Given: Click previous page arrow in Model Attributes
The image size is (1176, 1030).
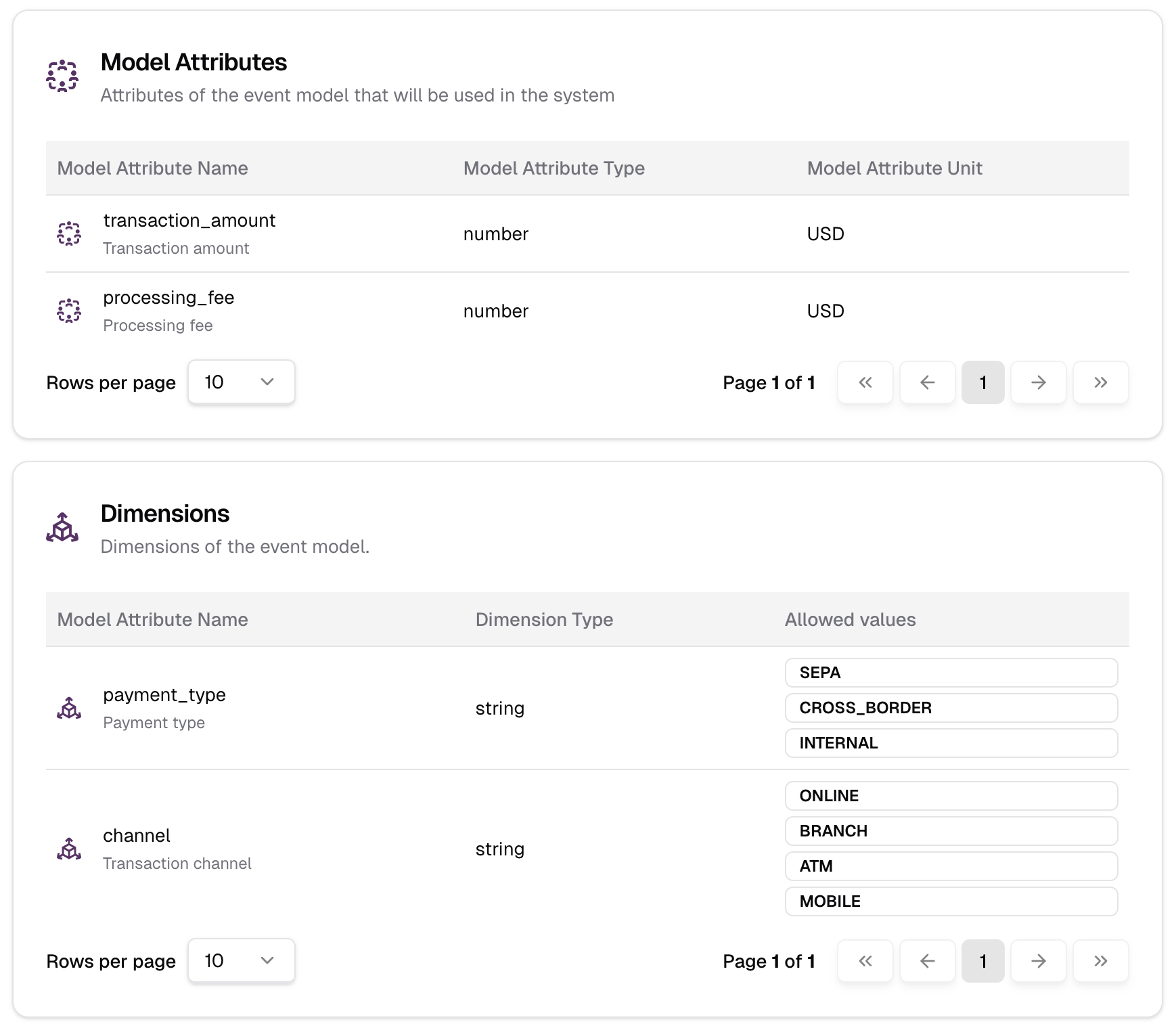Looking at the screenshot, I should point(927,382).
